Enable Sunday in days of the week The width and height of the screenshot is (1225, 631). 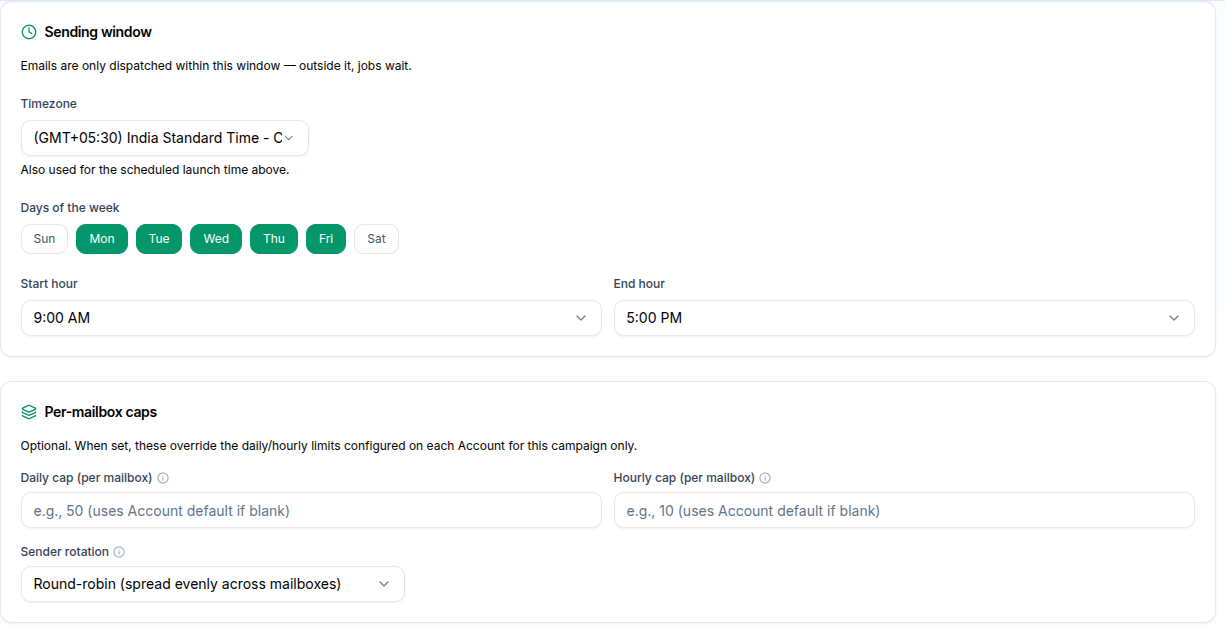tap(44, 239)
